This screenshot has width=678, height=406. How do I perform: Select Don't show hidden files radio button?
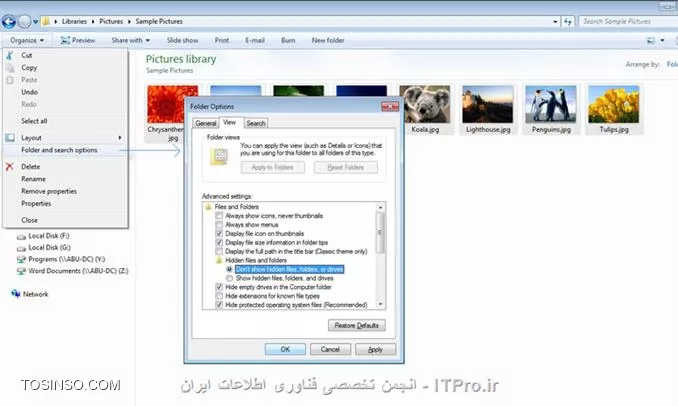point(229,269)
